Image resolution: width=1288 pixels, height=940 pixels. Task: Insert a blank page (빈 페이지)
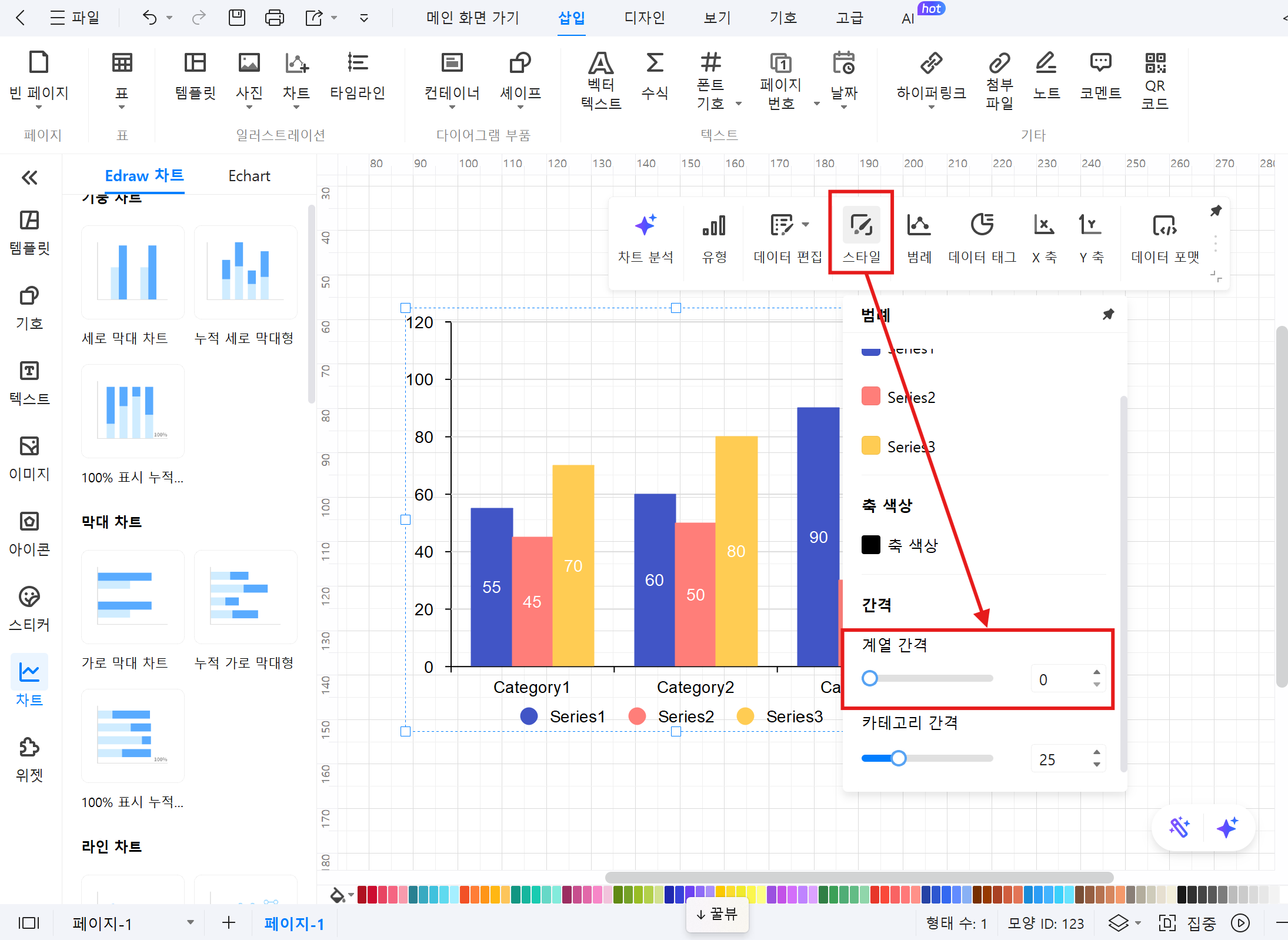coord(39,79)
